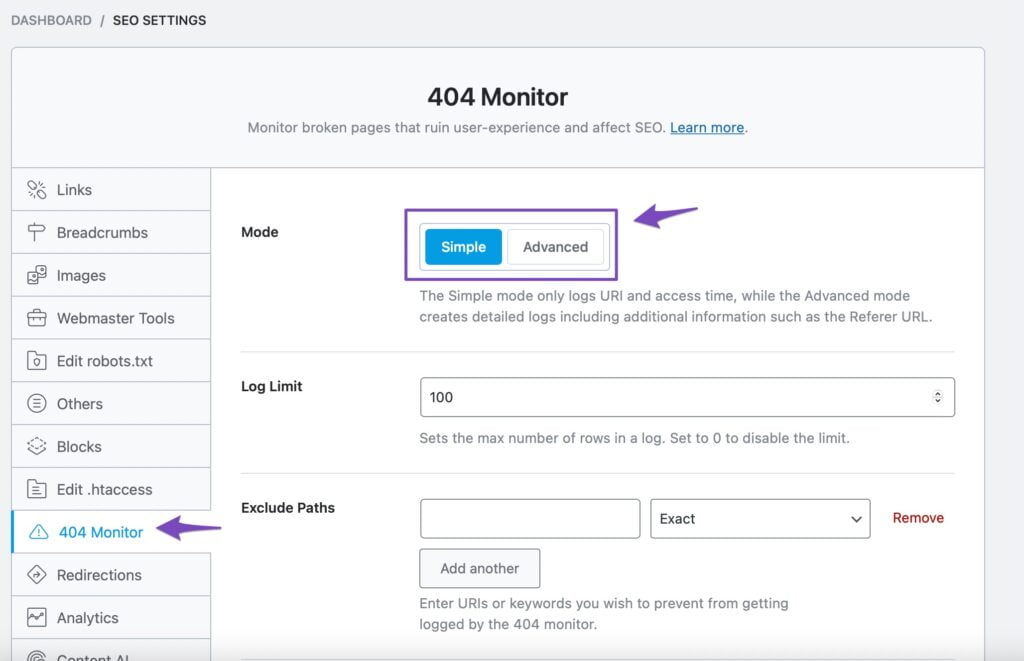This screenshot has width=1024, height=661.
Task: Focus the Log Limit input showing 100
Action: (x=687, y=397)
